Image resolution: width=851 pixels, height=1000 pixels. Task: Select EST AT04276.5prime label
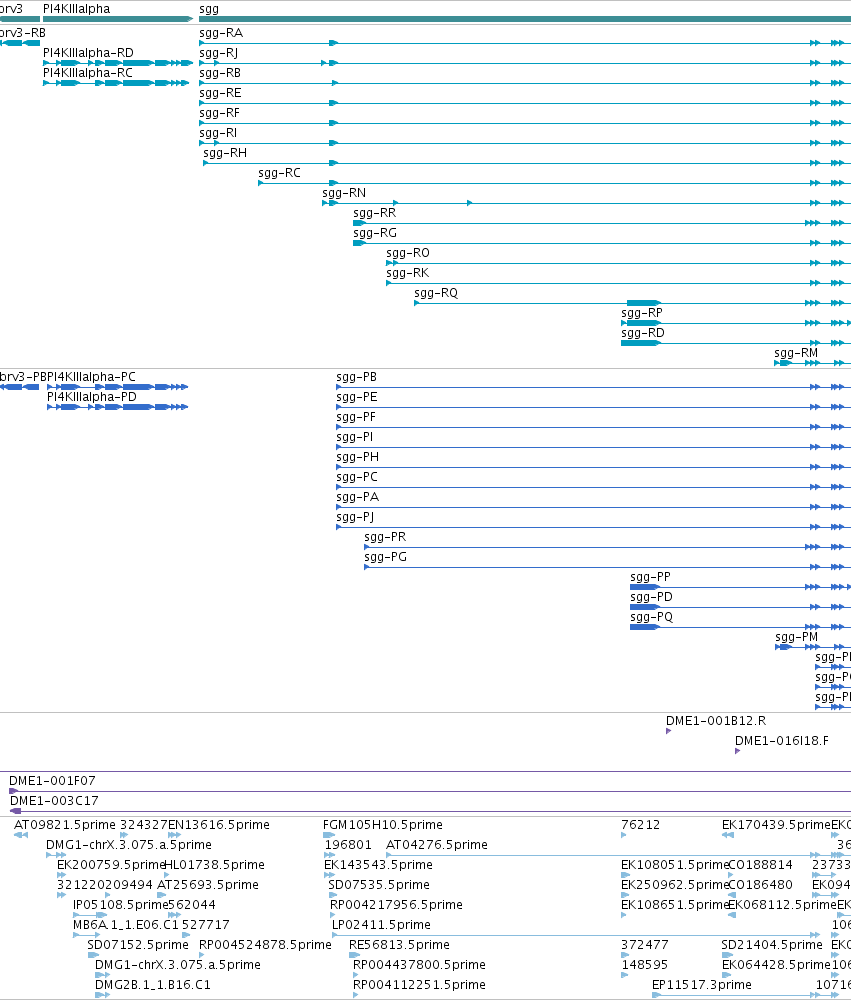(x=437, y=845)
